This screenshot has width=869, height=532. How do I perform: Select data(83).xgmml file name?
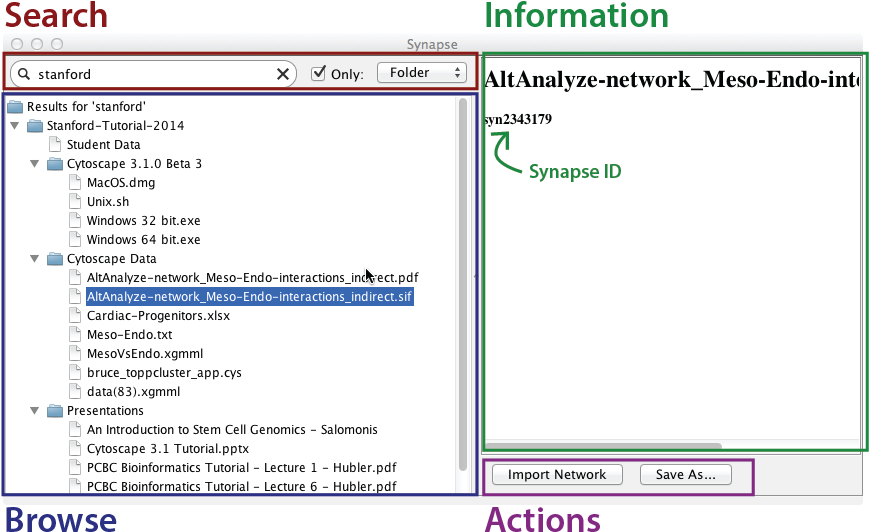133,392
